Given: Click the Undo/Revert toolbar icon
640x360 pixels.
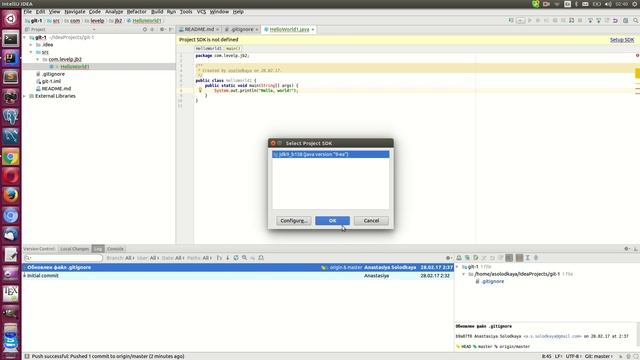Looking at the screenshot, I should click(x=615, y=20).
